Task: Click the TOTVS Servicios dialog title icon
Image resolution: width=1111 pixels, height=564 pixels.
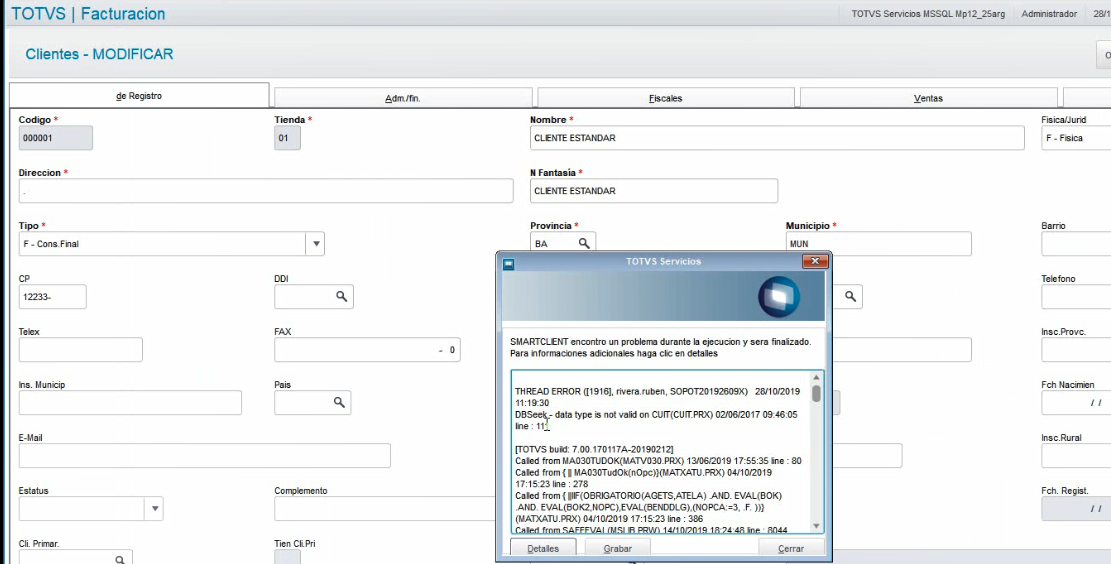Action: click(508, 264)
